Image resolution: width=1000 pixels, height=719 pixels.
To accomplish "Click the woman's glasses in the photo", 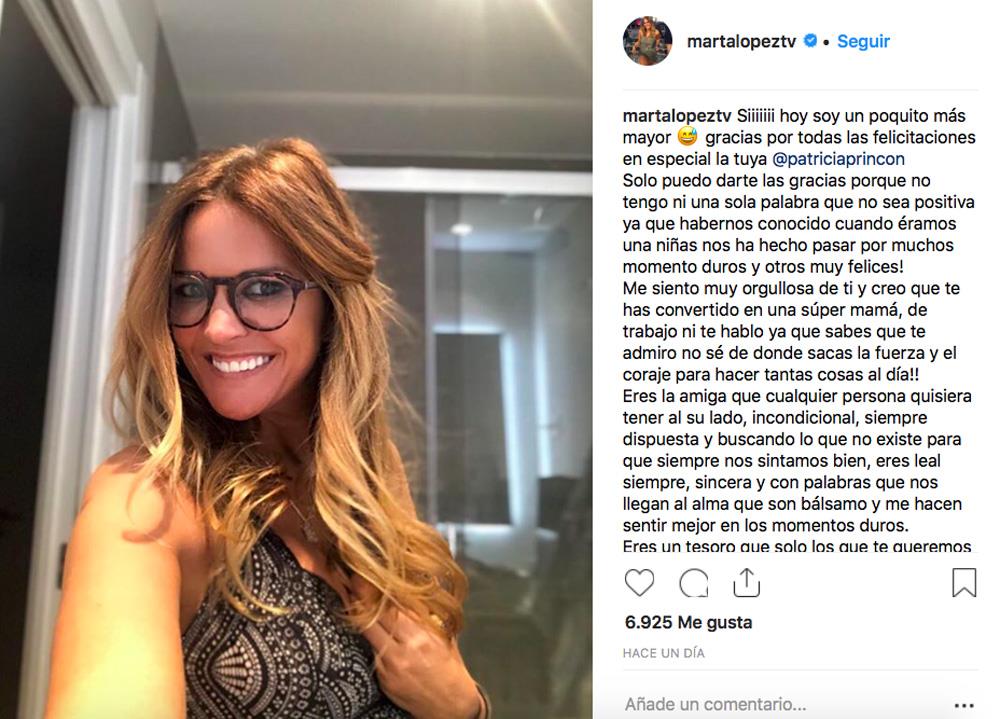I will (243, 299).
